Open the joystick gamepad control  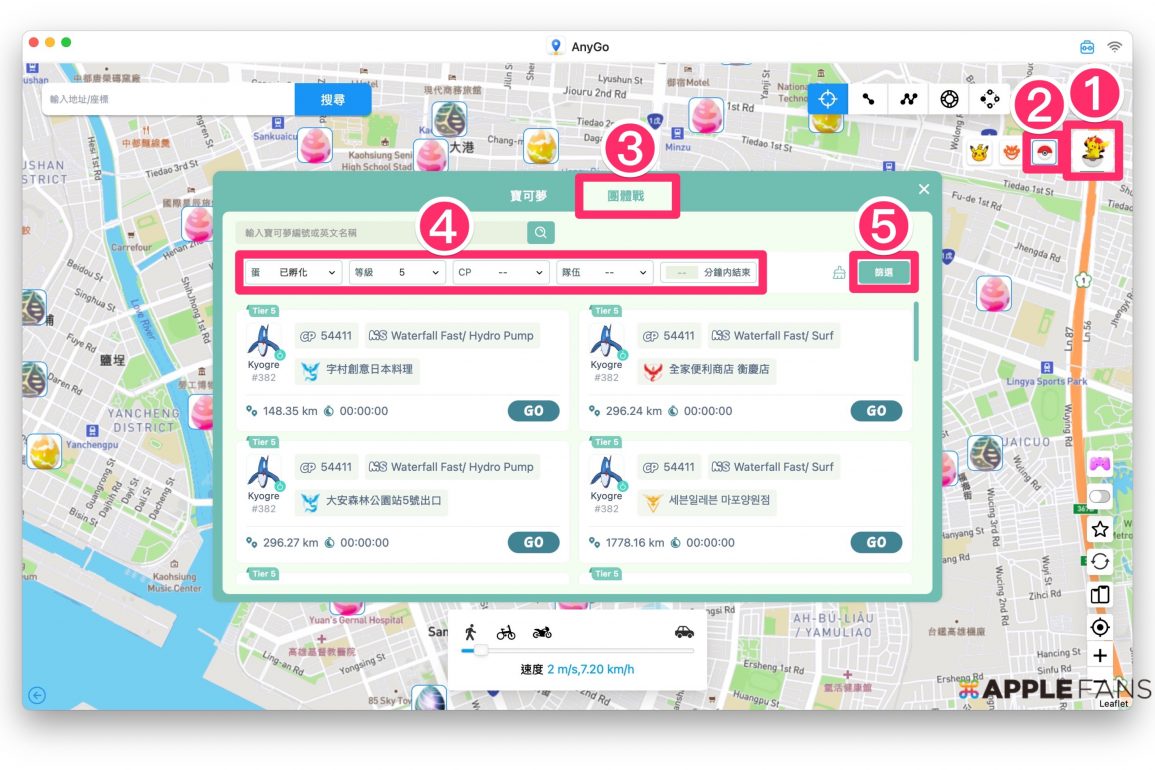pos(1100,464)
